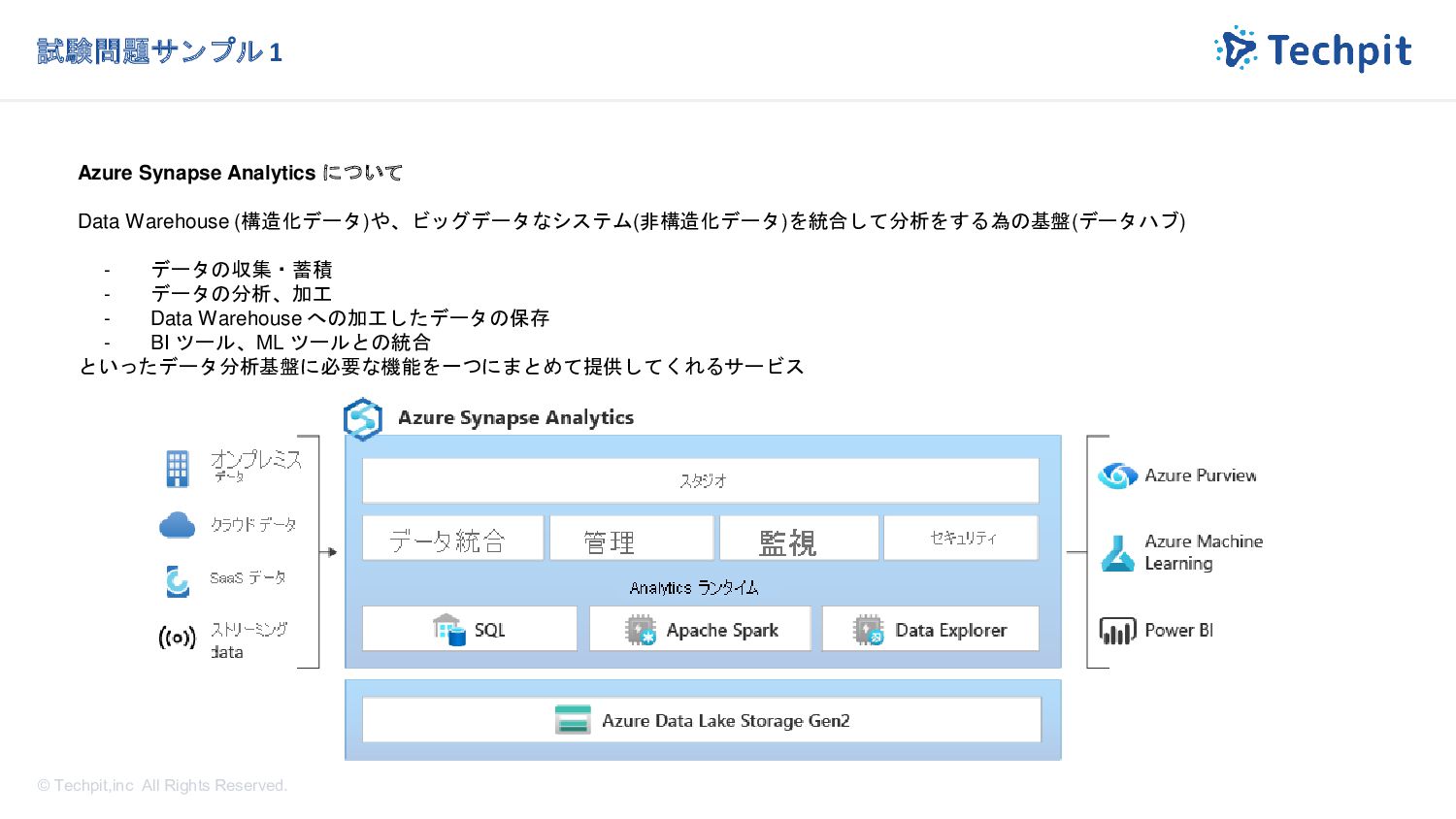Click the SaaS データ label
Viewport: 1456px width, 819px height.
[x=248, y=578]
